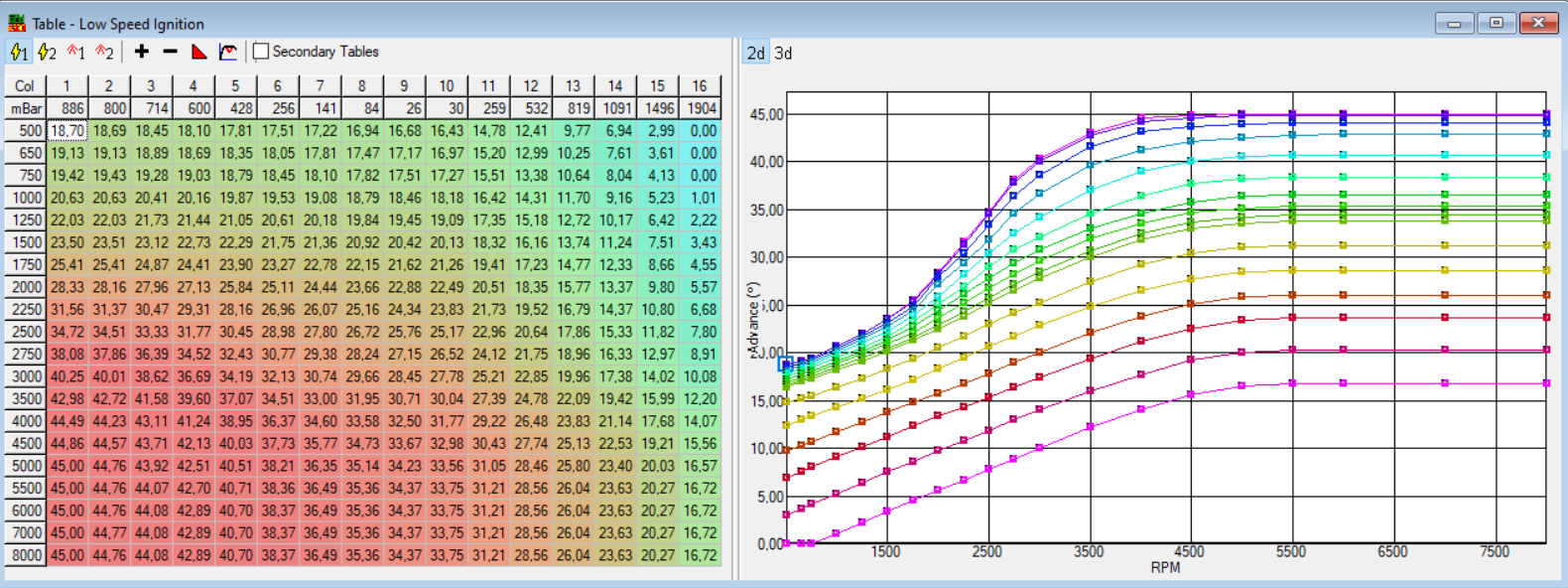Click cell 1,01 in row 1000
1568x588 pixels.
point(700,198)
